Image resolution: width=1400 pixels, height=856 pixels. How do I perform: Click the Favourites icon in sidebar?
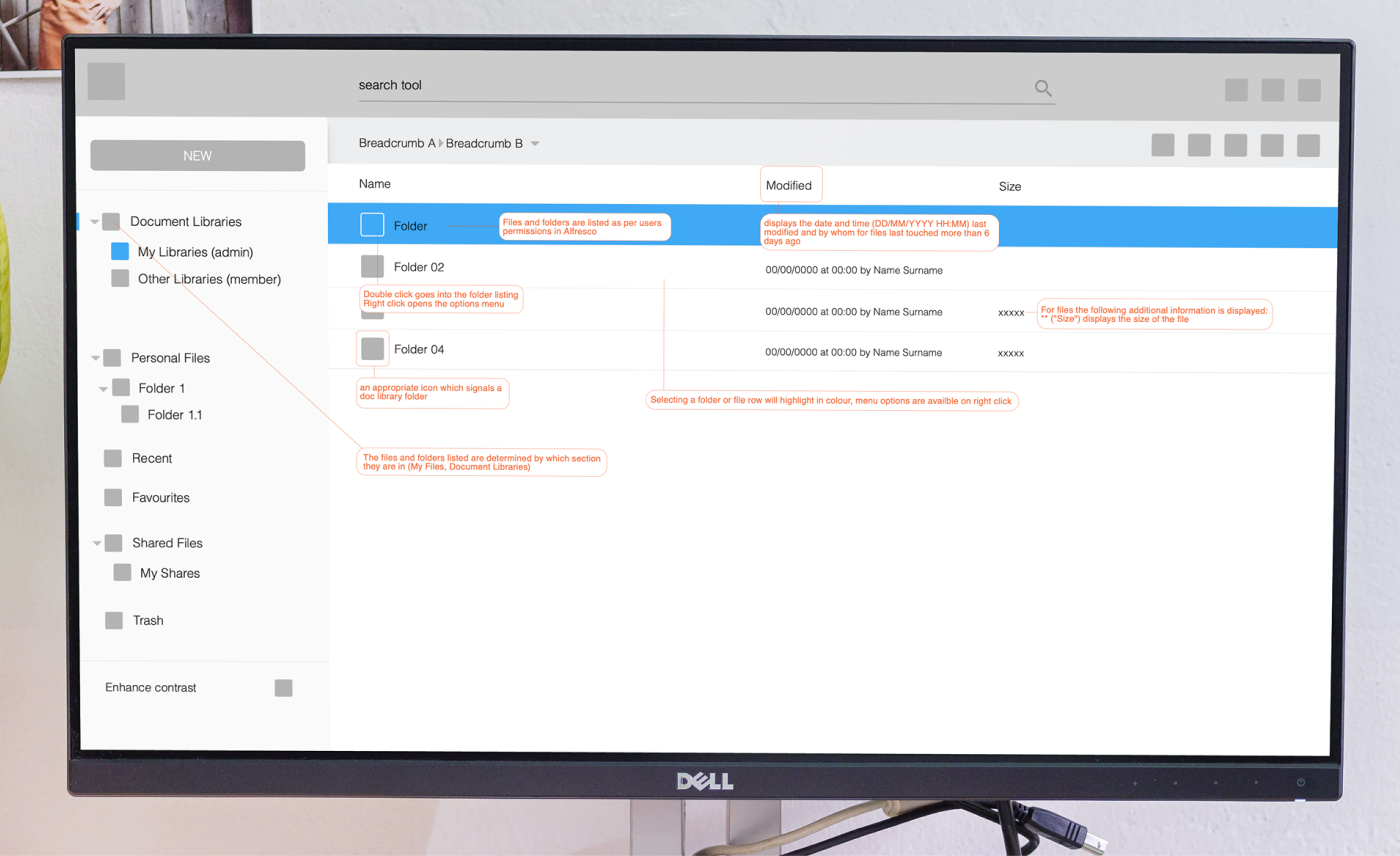(113, 497)
